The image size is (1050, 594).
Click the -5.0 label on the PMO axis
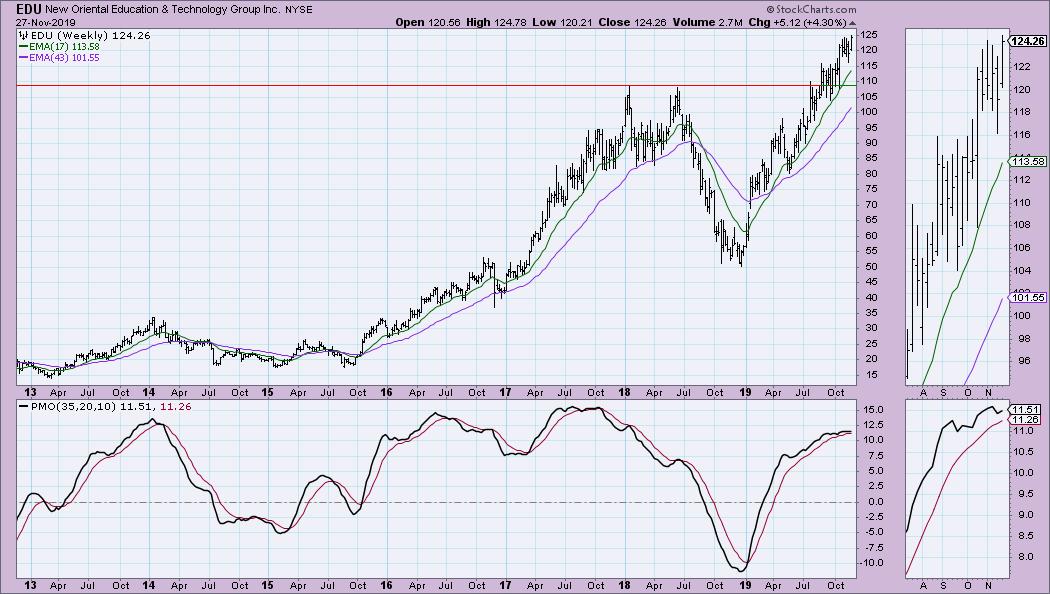(873, 532)
